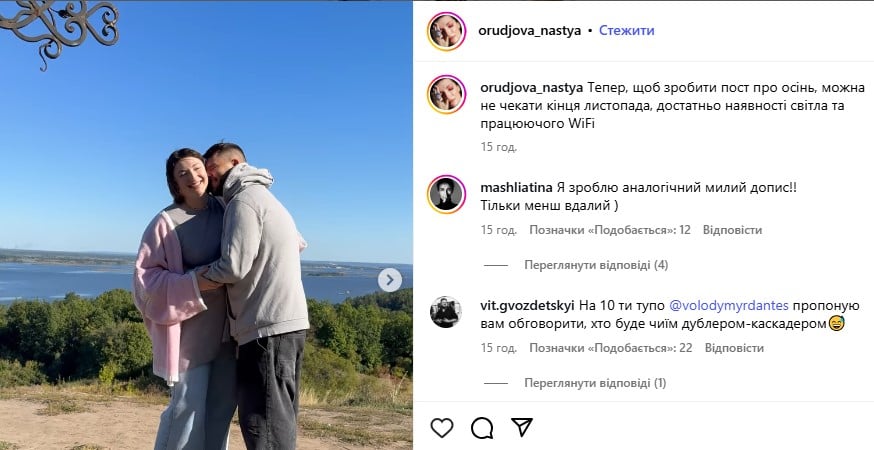Follow the account via Стежити
874x450 pixels.
tap(627, 31)
